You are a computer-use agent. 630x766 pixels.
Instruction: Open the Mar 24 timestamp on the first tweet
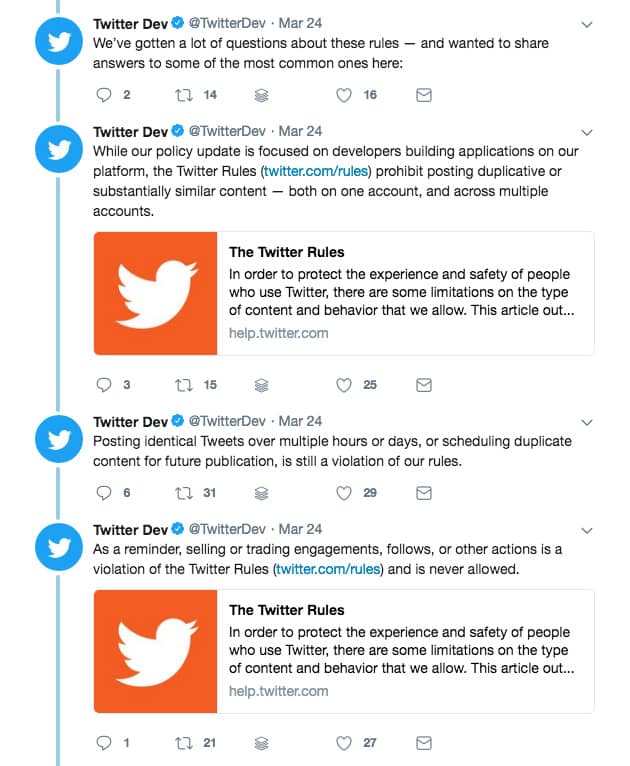point(300,23)
